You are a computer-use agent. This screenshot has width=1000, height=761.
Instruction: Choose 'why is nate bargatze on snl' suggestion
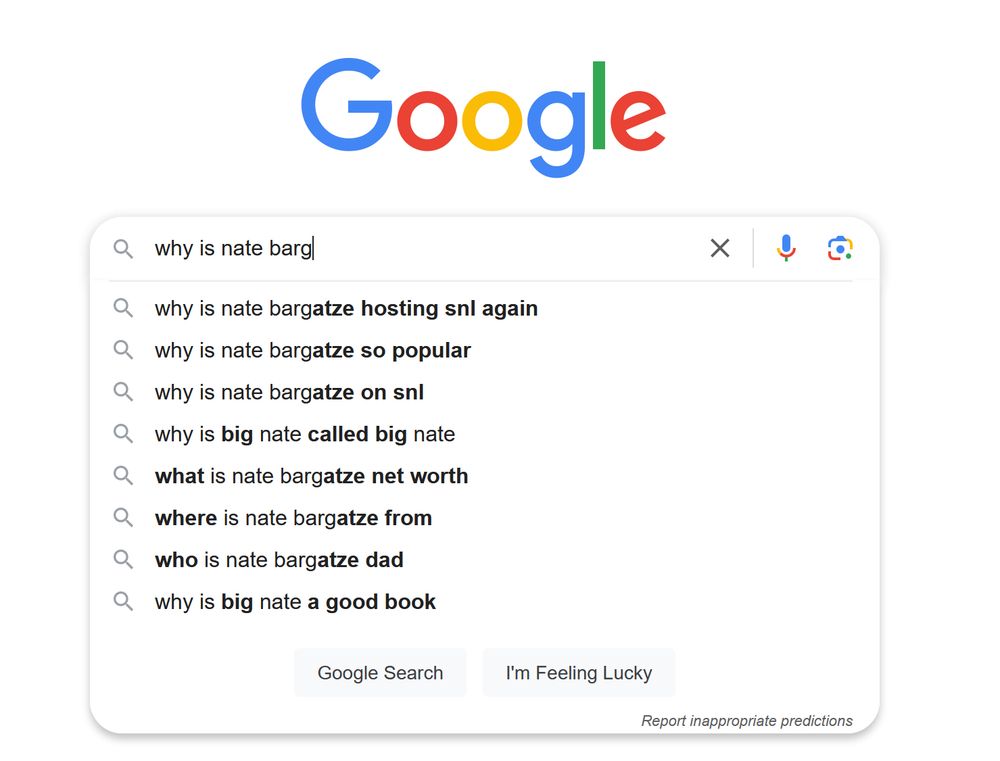pos(289,392)
